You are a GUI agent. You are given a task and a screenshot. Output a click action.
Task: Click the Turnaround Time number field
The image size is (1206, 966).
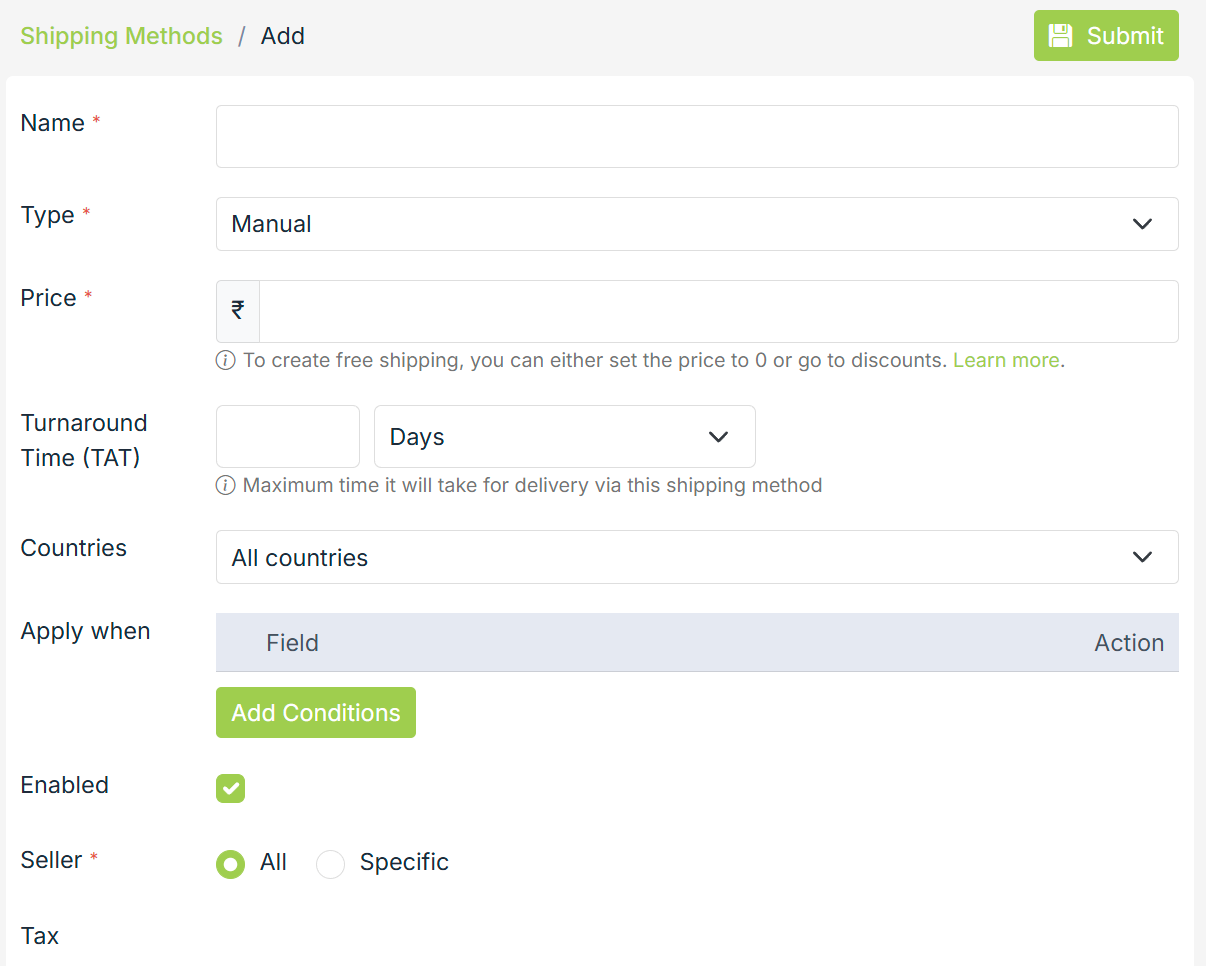(288, 437)
